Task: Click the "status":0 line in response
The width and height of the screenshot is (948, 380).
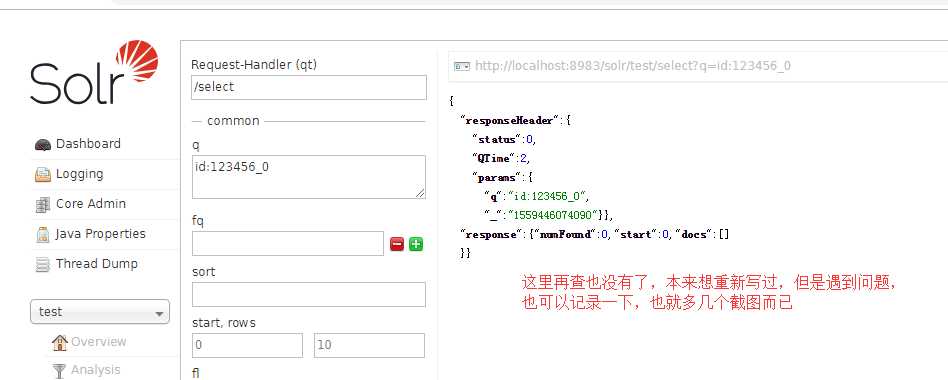Action: tap(504, 140)
